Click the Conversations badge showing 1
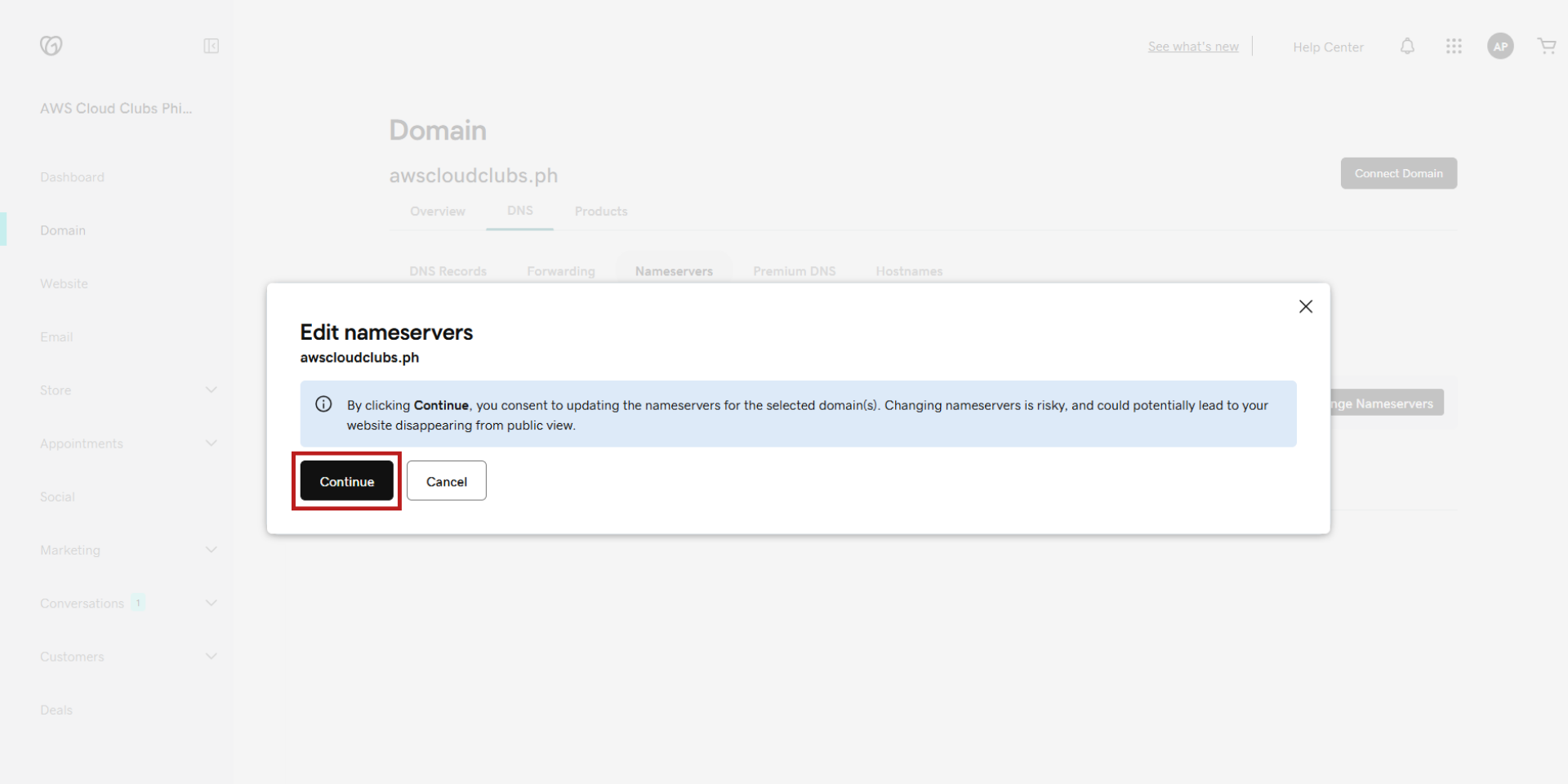The image size is (1568, 784). click(x=138, y=603)
